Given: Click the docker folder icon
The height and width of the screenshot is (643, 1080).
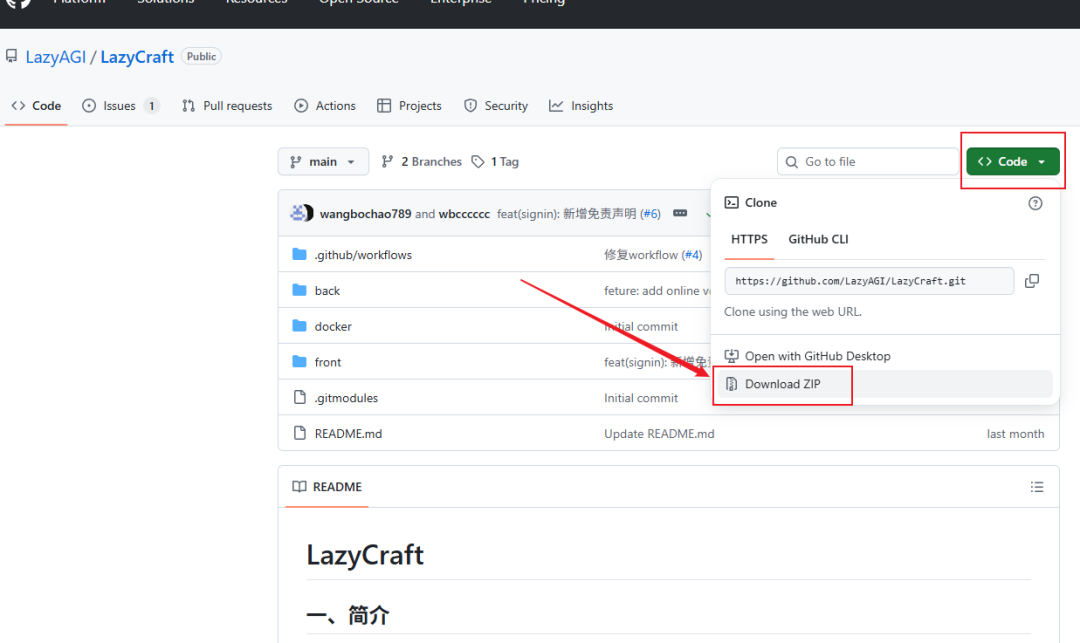Looking at the screenshot, I should coord(299,326).
